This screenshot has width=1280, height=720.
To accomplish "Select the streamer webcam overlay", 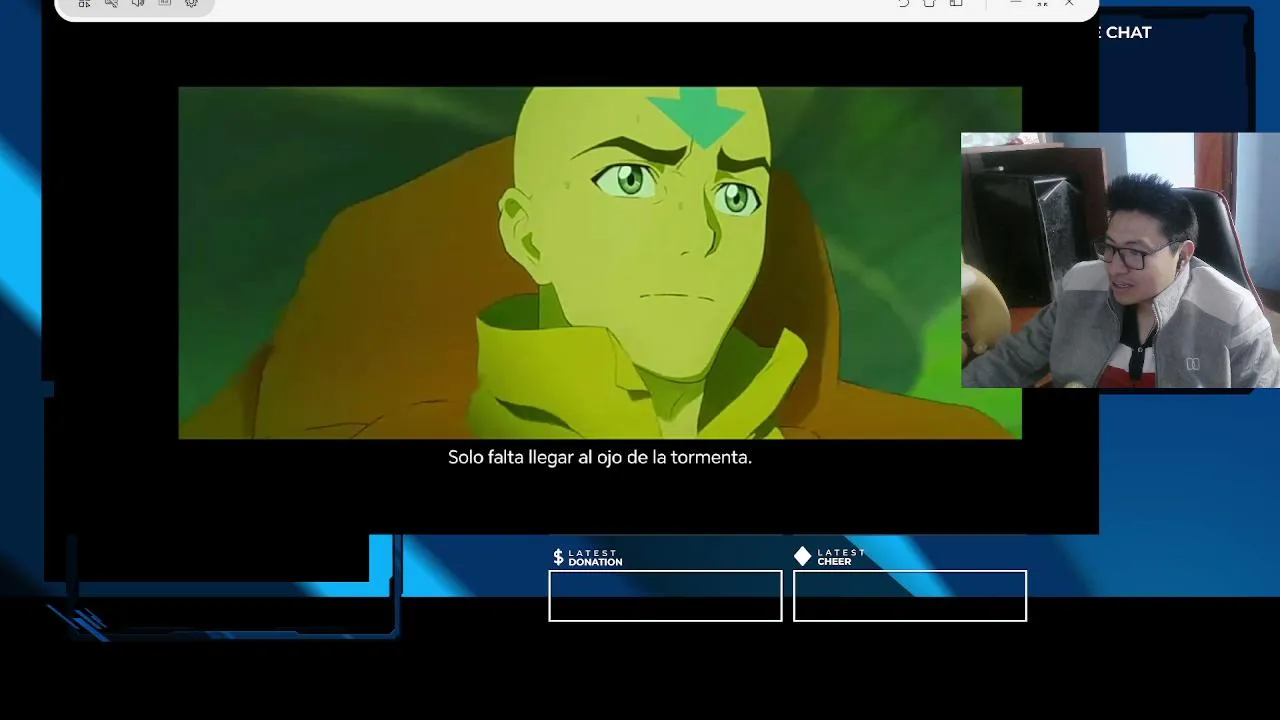I will coord(1120,260).
